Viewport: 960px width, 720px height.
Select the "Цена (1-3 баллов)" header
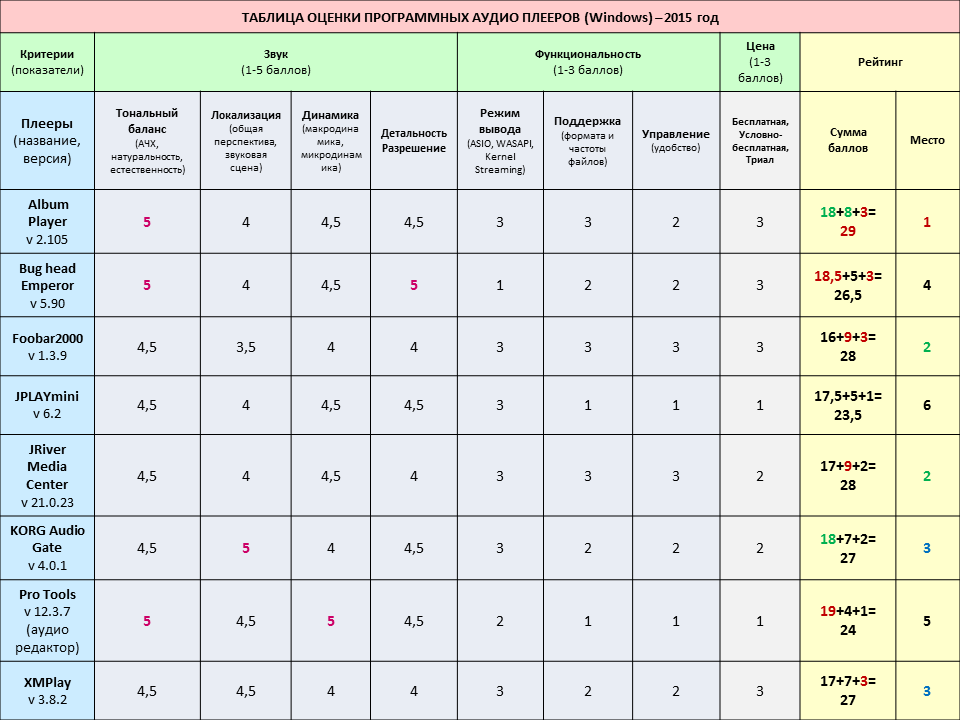760,62
